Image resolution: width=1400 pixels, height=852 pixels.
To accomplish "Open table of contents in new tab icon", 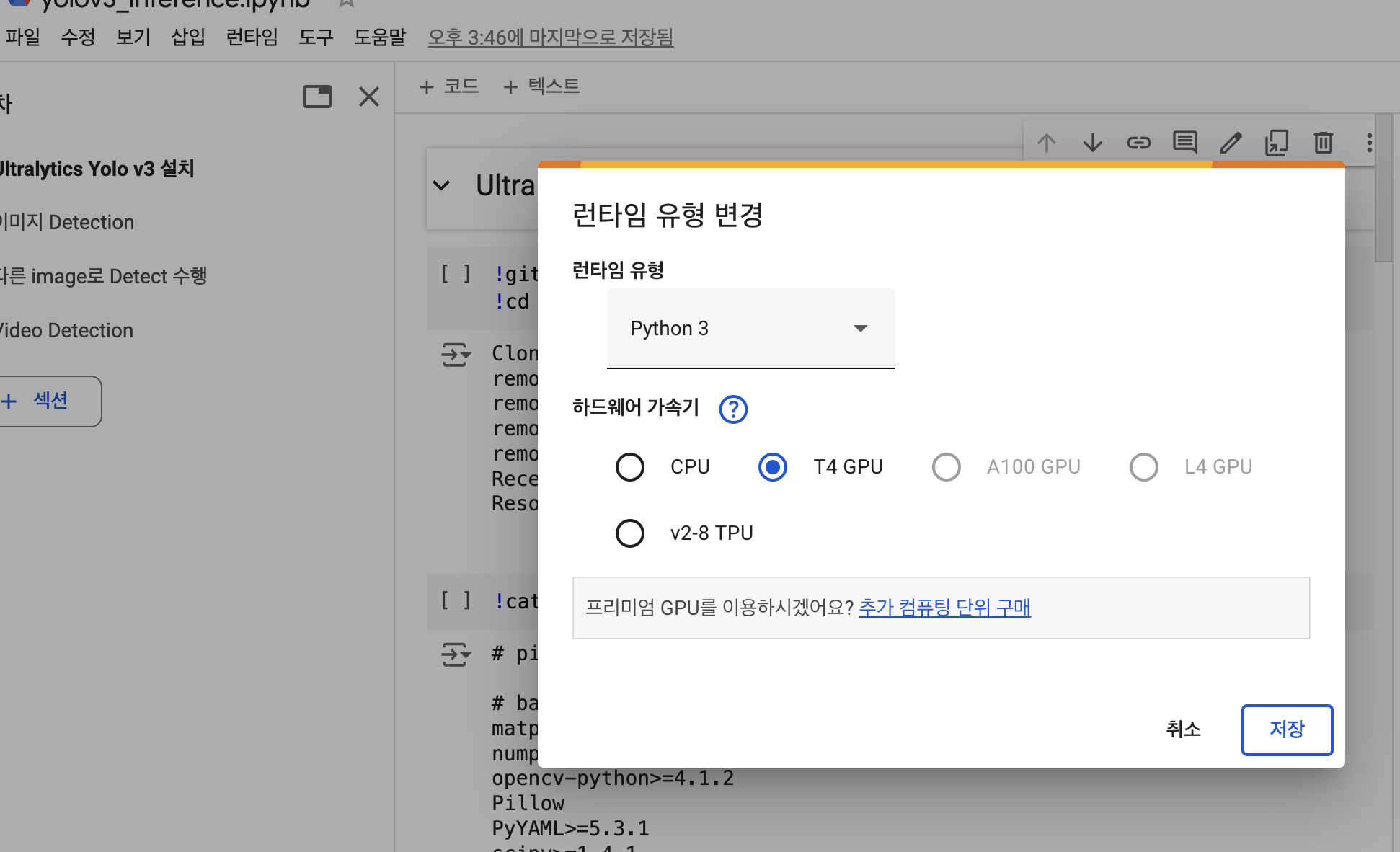I will pyautogui.click(x=317, y=97).
